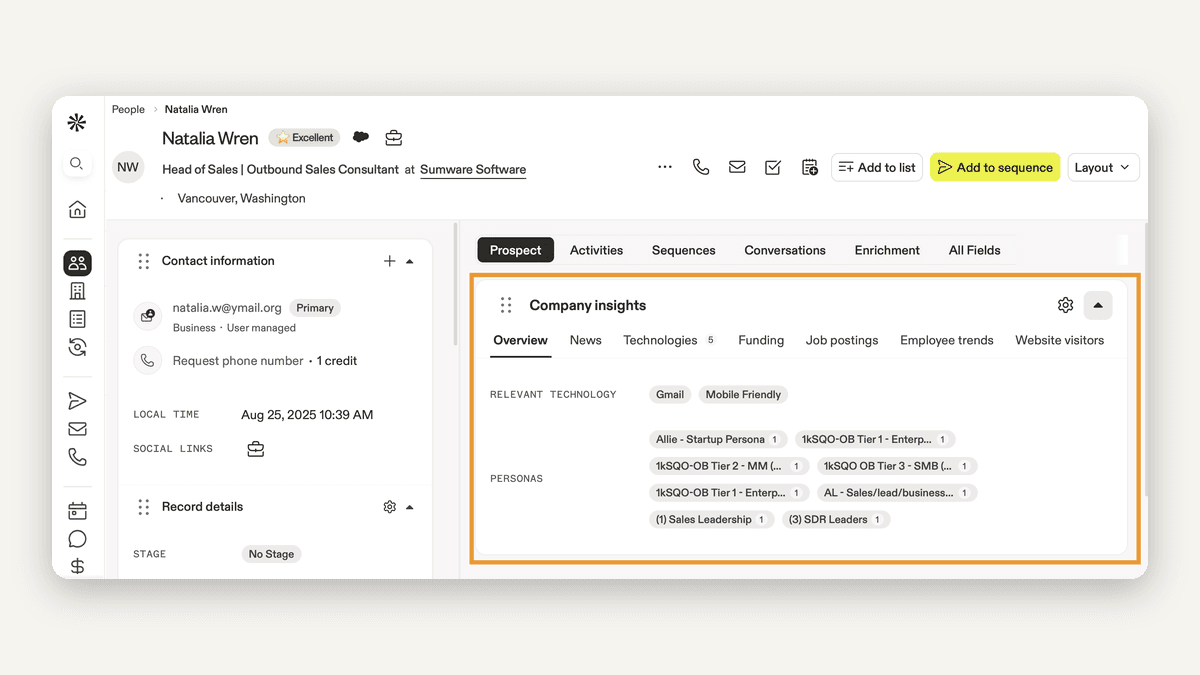Open Calls phone icon in sidebar
The width and height of the screenshot is (1200, 675).
tap(77, 457)
